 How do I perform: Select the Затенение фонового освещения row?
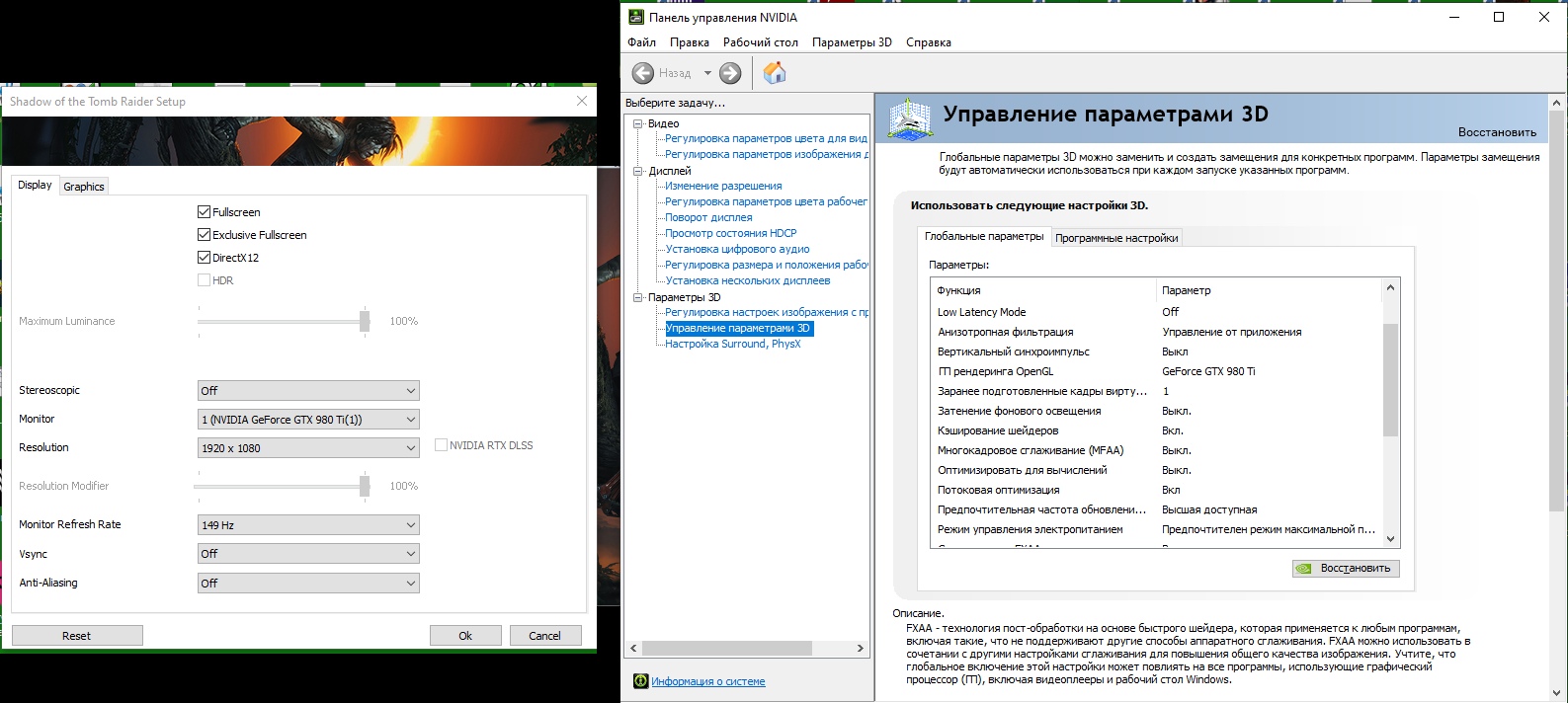(x=1156, y=411)
